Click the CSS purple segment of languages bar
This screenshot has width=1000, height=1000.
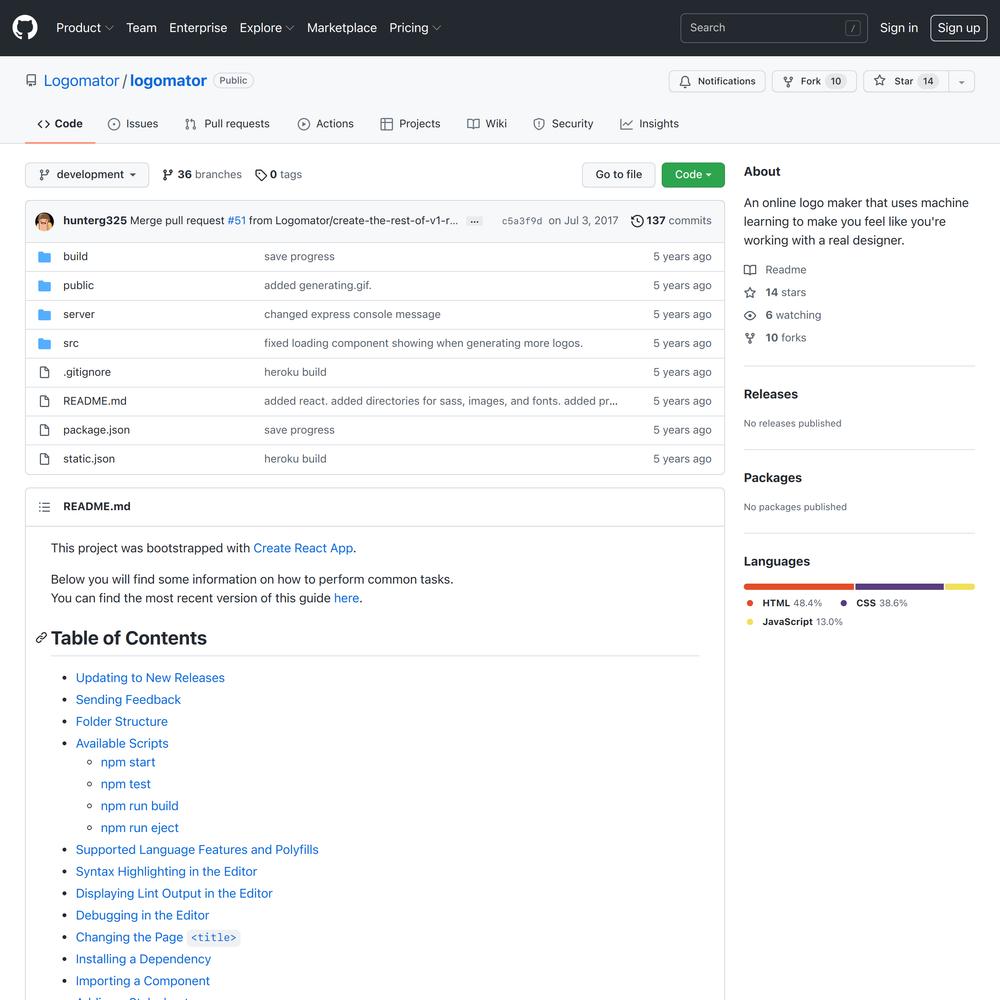click(899, 587)
